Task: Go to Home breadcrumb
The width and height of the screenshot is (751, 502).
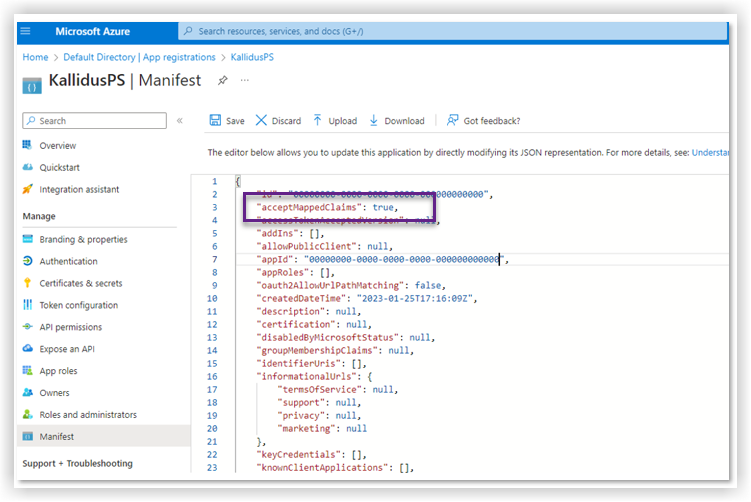Action: pyautogui.click(x=35, y=57)
